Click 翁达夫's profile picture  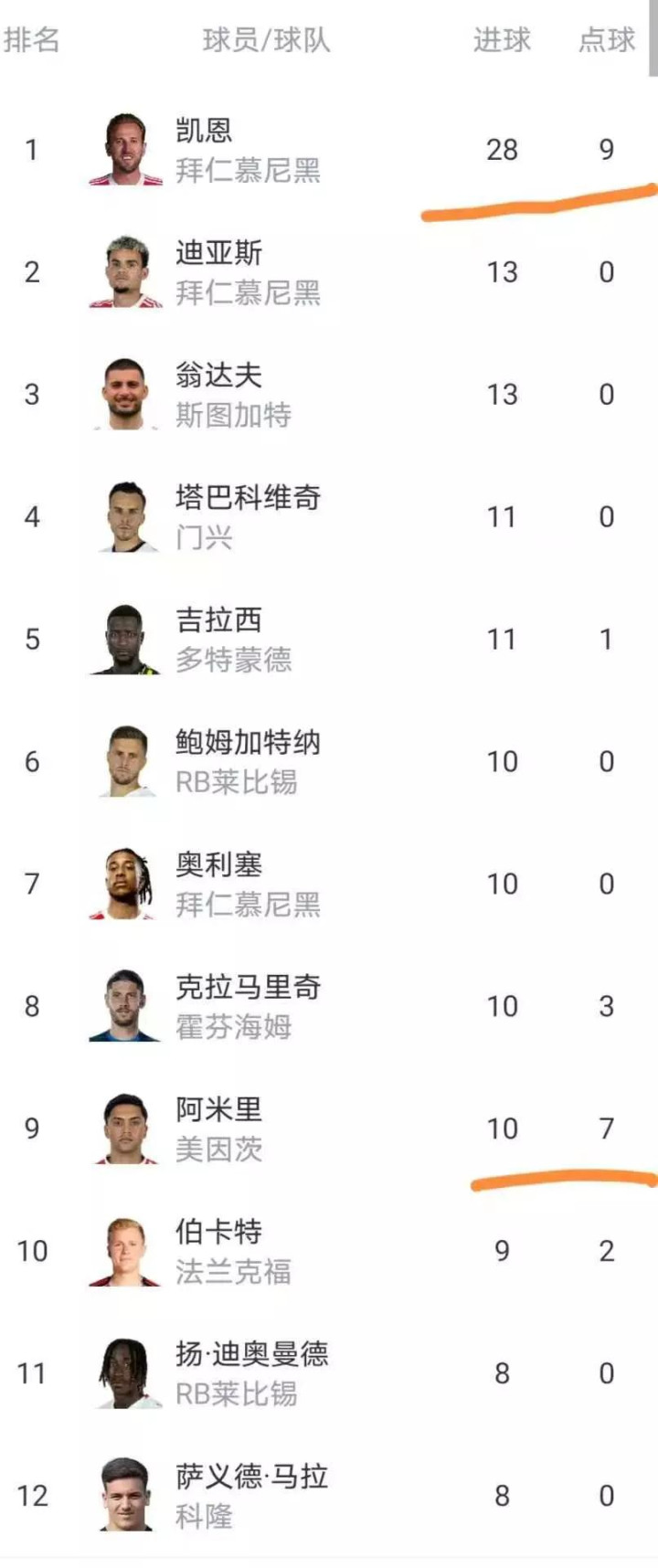125,395
